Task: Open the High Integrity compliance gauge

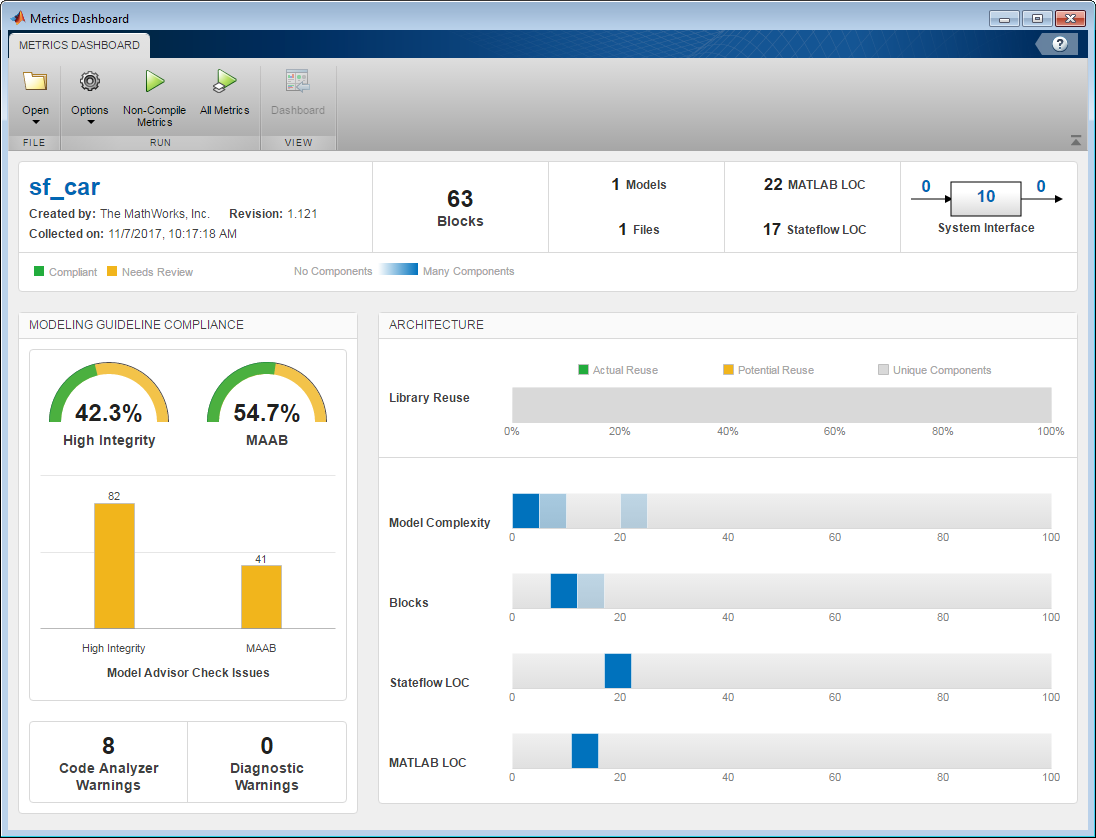Action: point(109,405)
